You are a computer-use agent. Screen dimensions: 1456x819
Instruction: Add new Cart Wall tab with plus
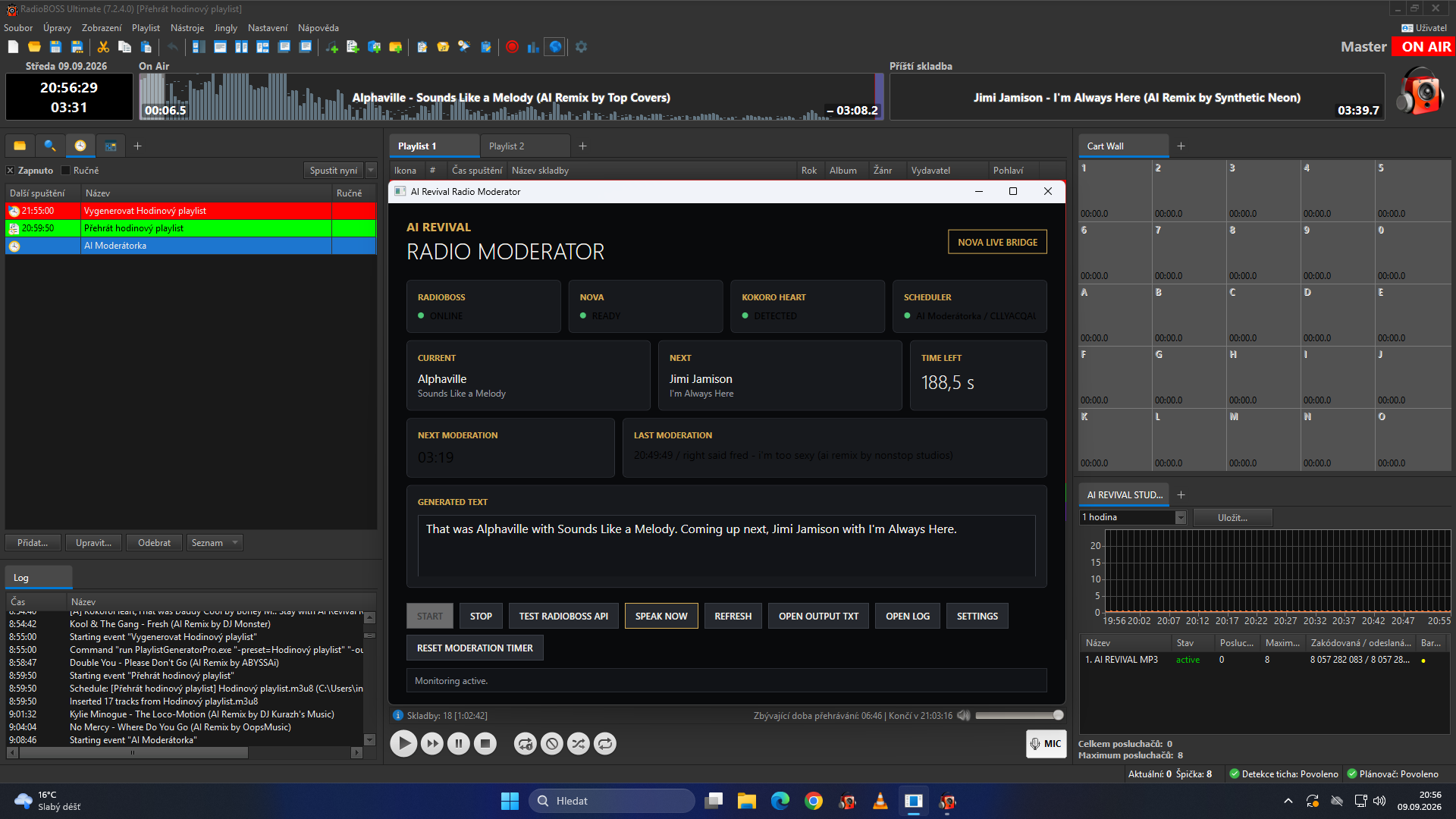1181,146
